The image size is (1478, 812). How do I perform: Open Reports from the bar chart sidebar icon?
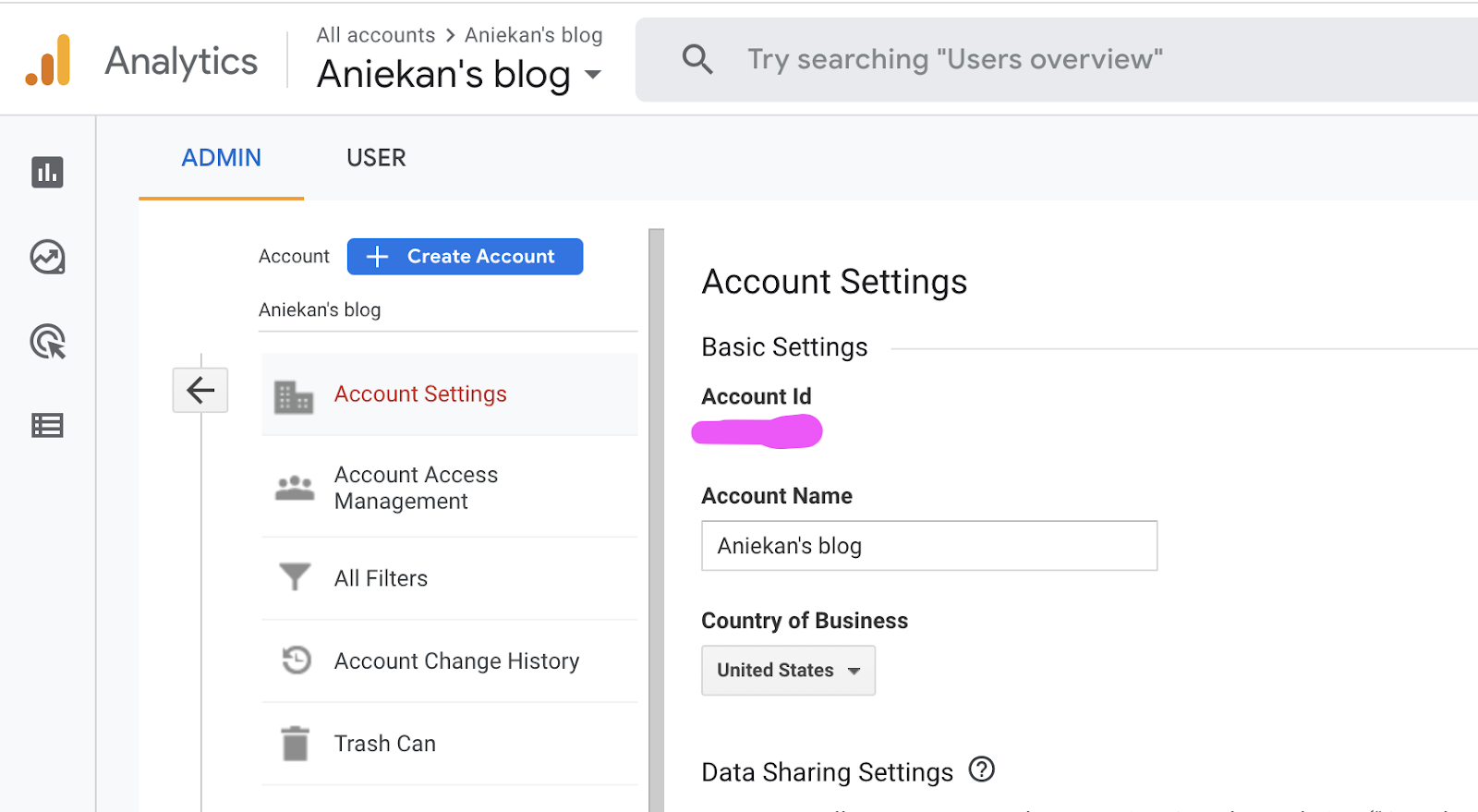(47, 172)
